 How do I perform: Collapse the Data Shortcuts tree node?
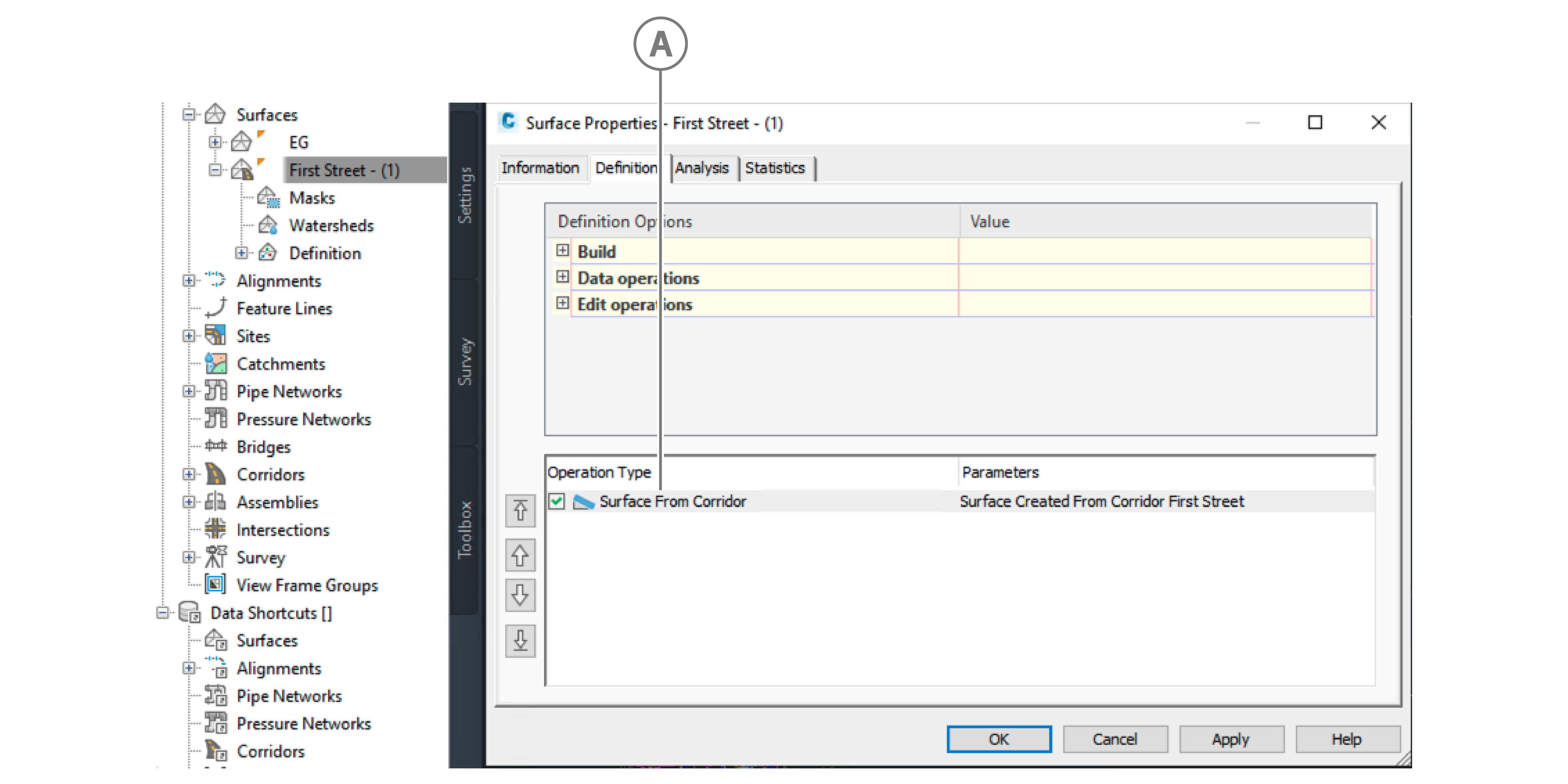pos(163,613)
